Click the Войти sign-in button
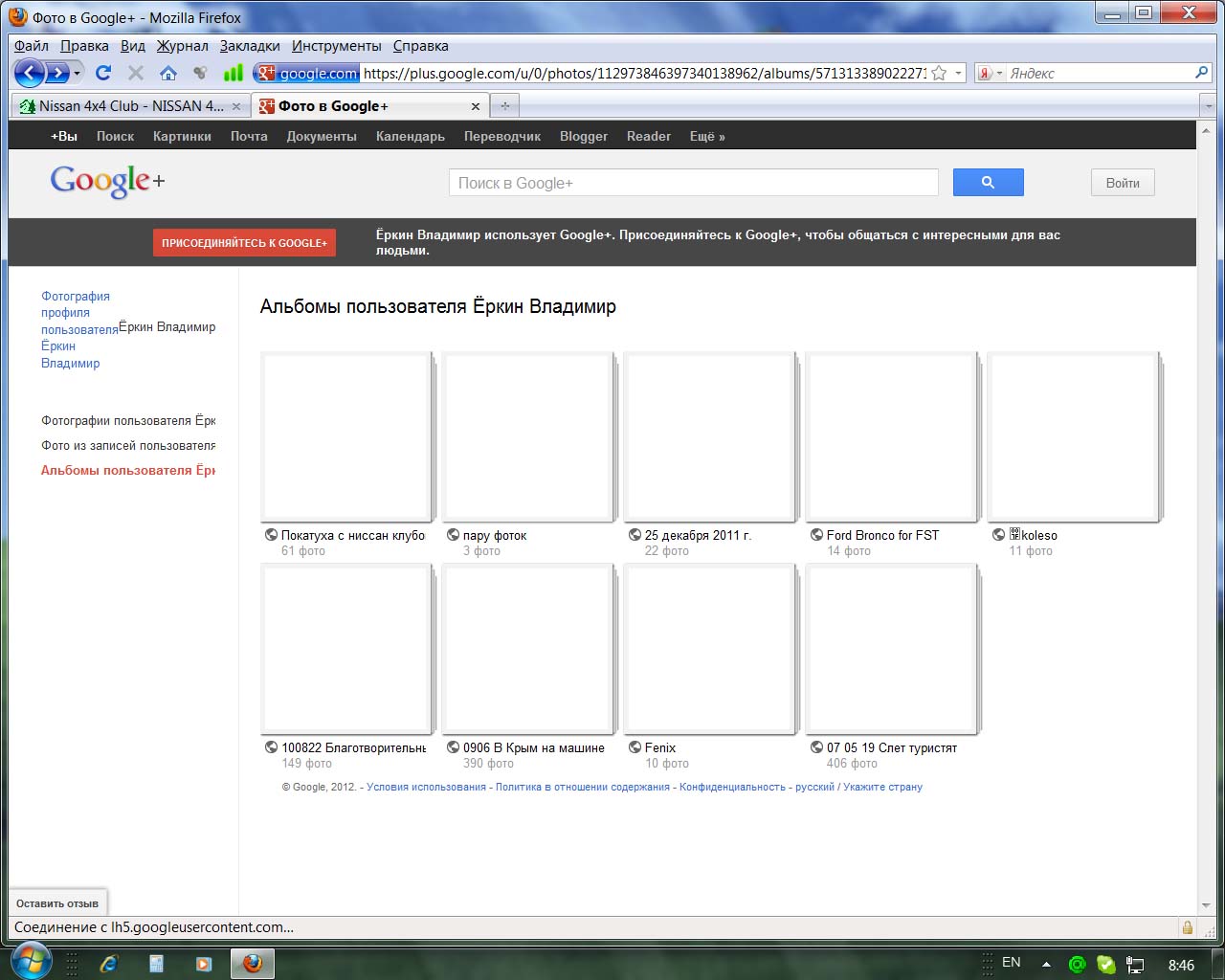 tap(1123, 183)
